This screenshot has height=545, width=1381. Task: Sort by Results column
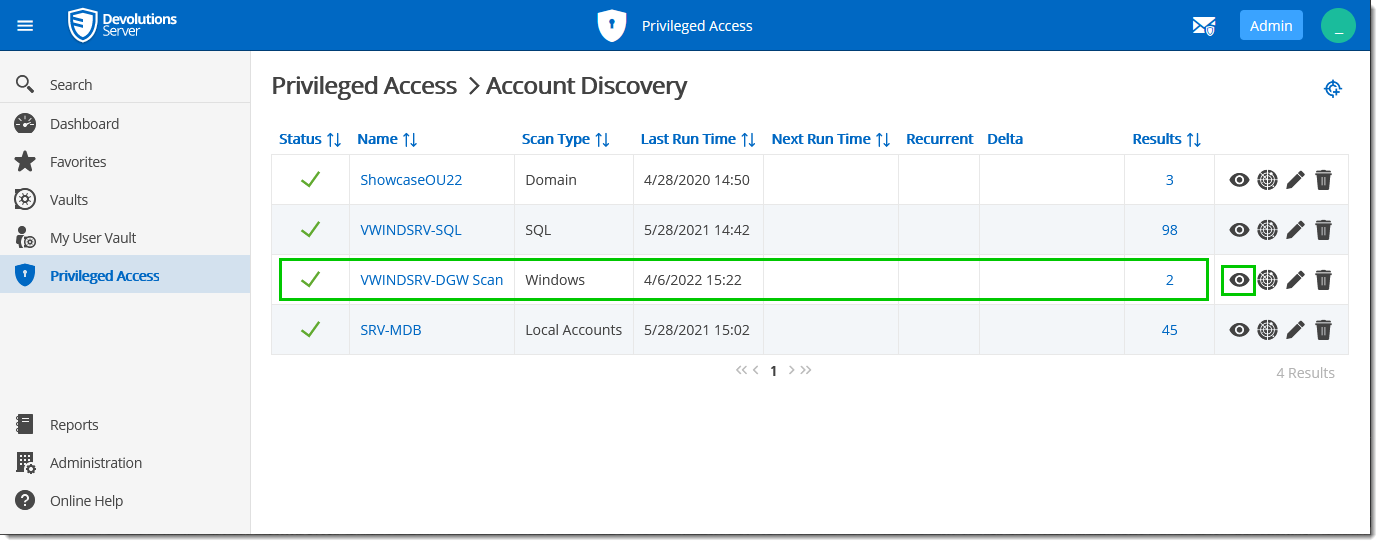pyautogui.click(x=1166, y=139)
